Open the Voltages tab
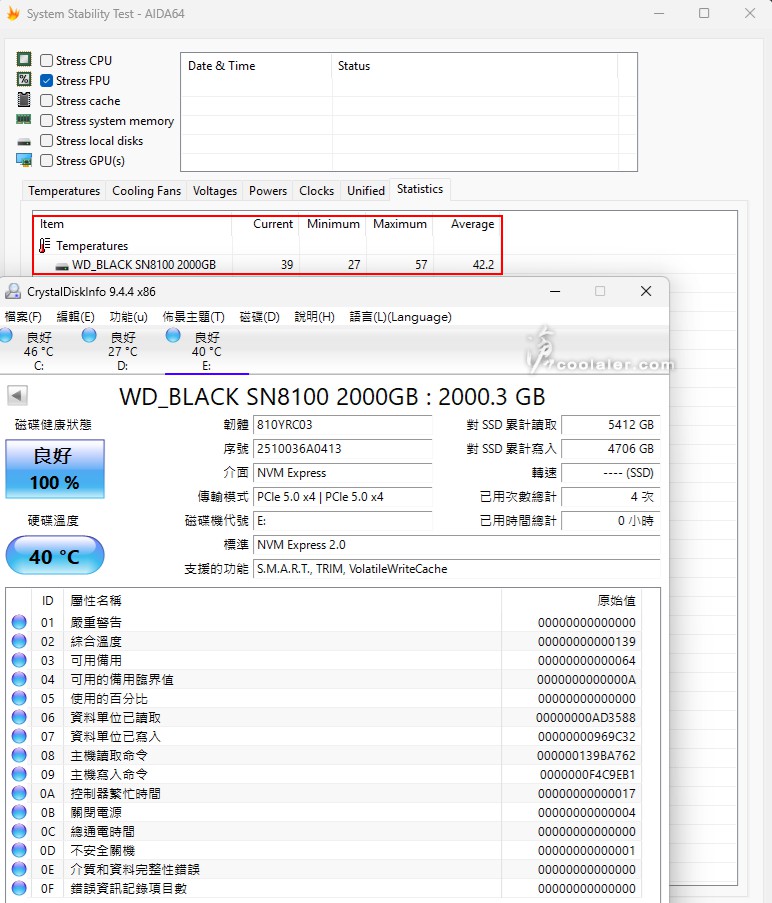This screenshot has width=772, height=903. pyautogui.click(x=215, y=191)
